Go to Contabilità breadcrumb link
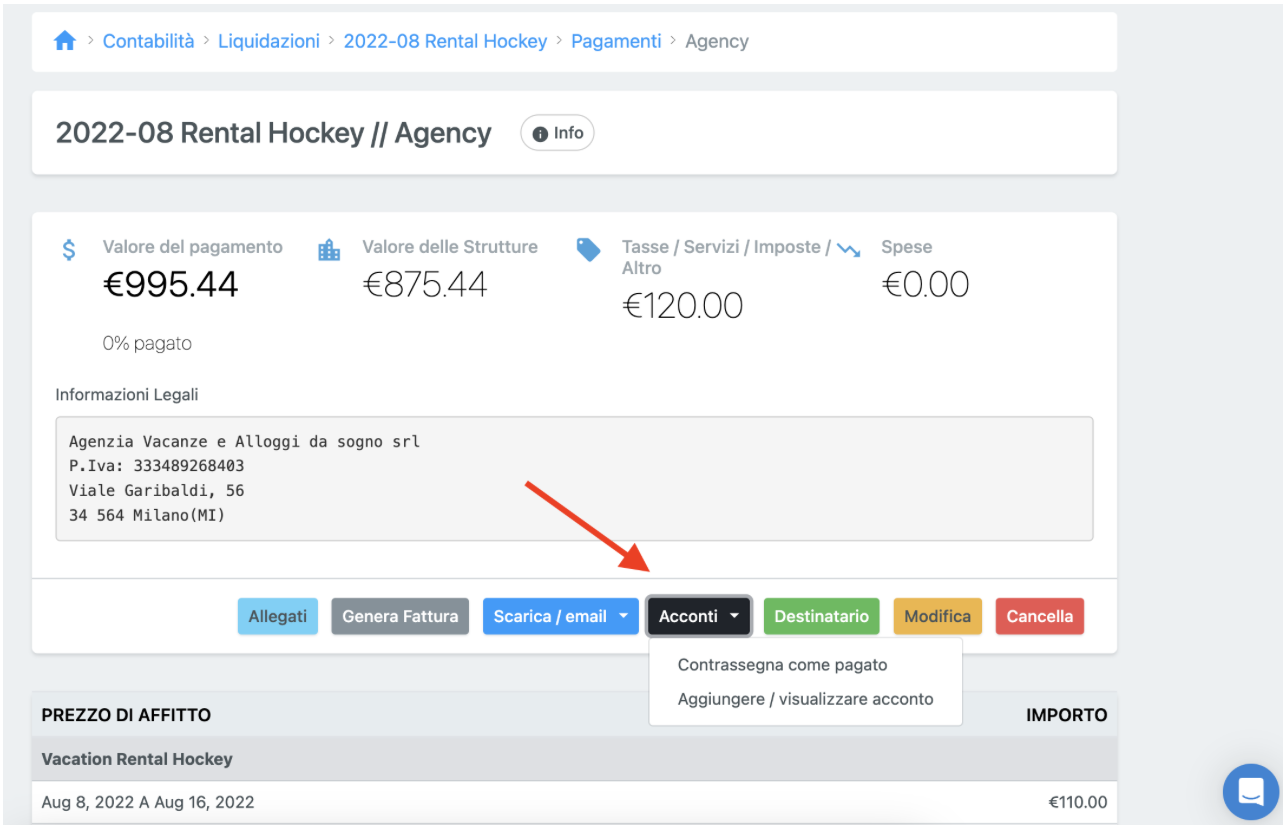Viewport: 1286px width, 828px height. click(x=148, y=41)
